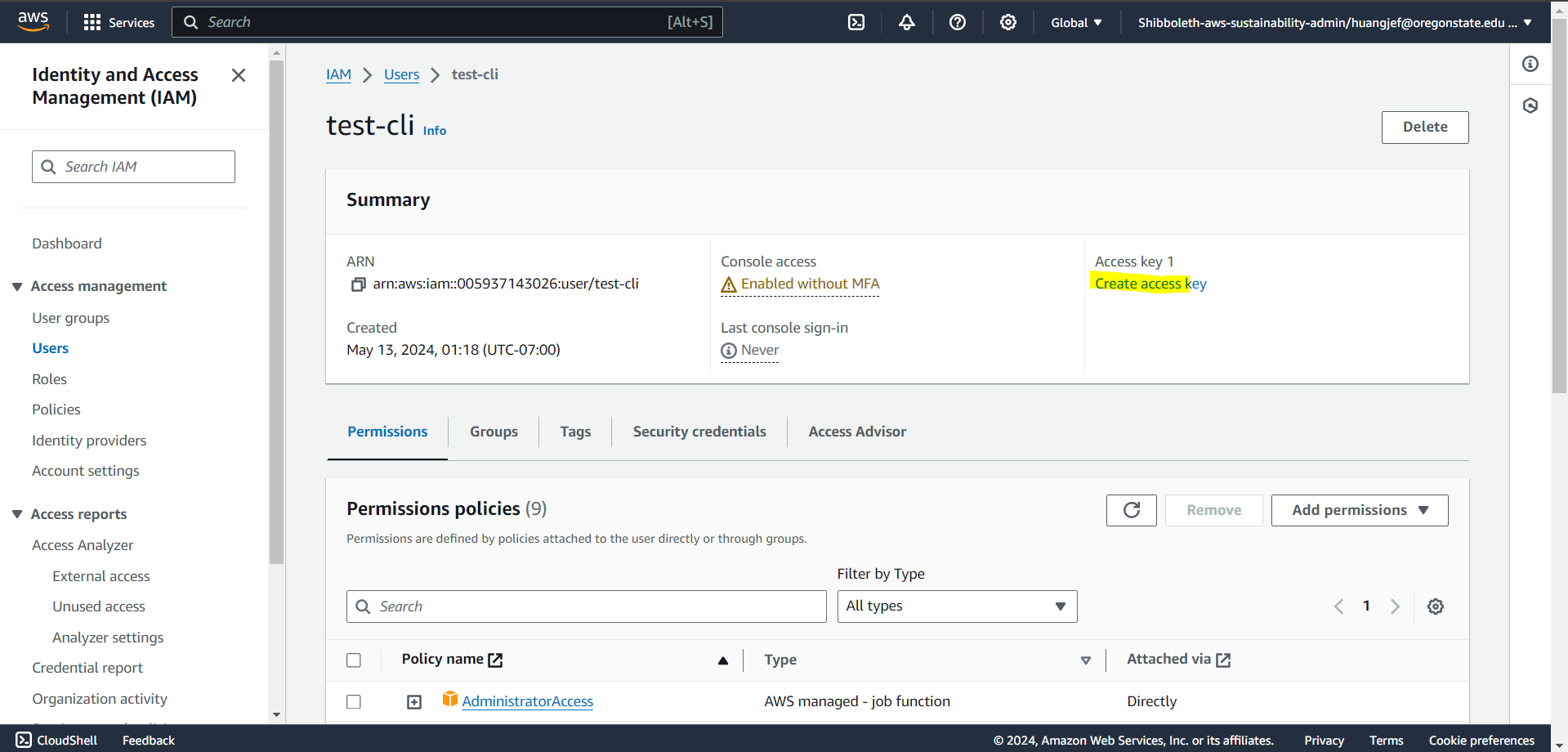Go to the previous policies page

pyautogui.click(x=1338, y=607)
